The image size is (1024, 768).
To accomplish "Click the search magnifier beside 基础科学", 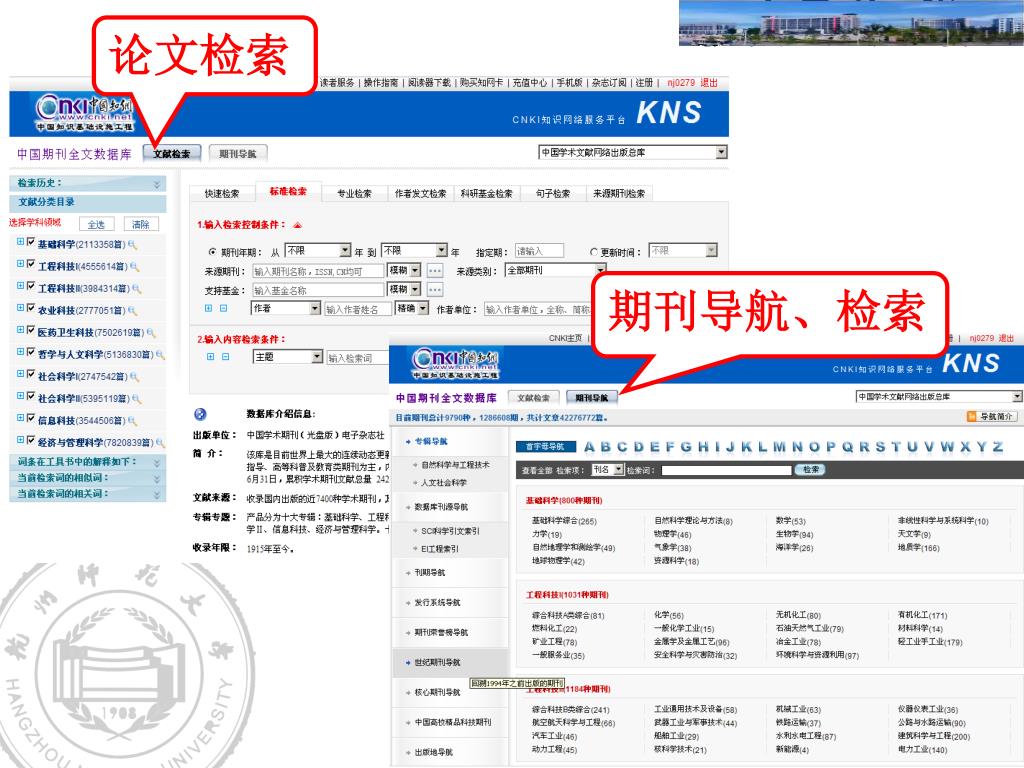I will 133,245.
